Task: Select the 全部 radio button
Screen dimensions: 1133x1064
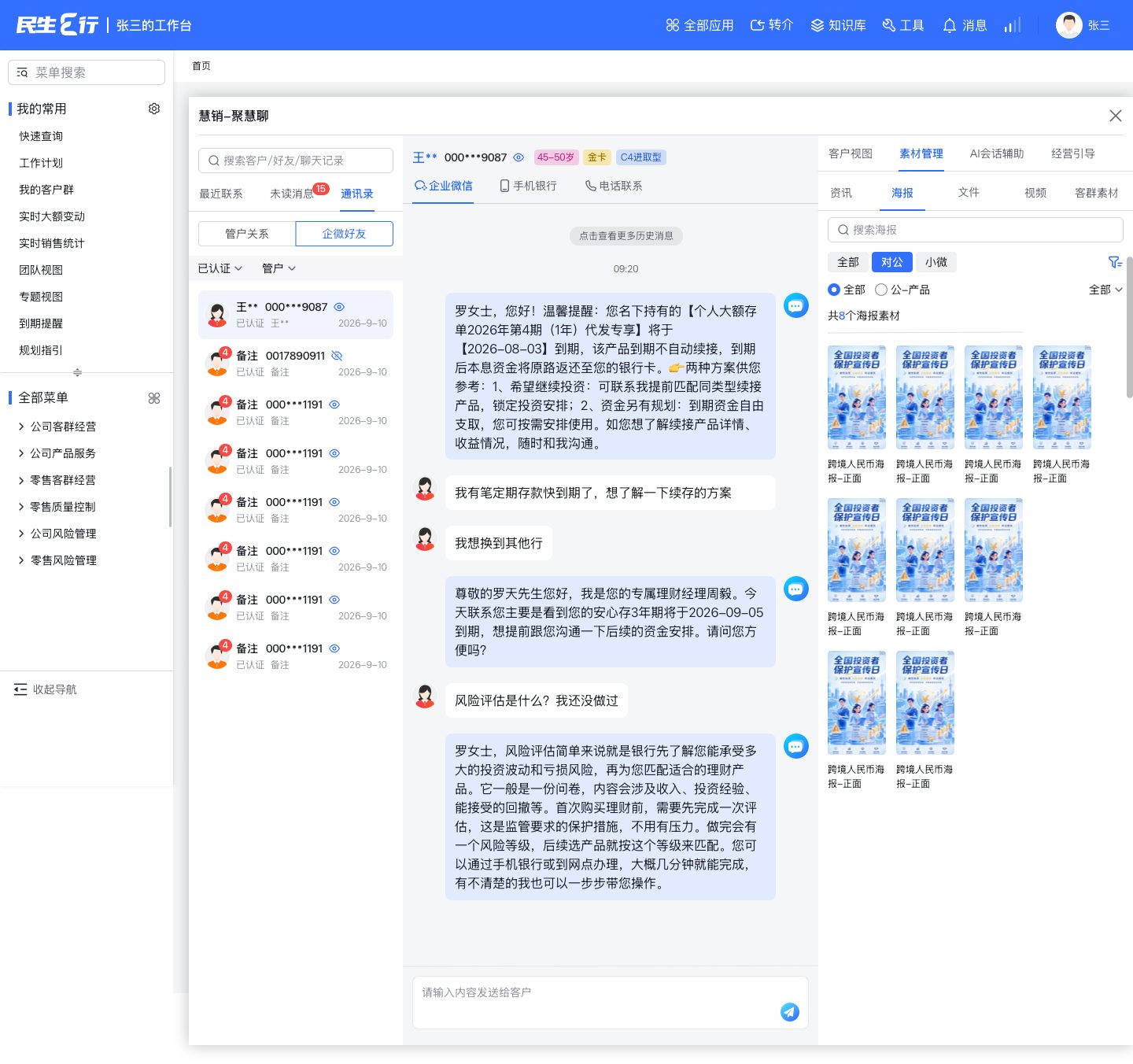Action: (x=834, y=290)
